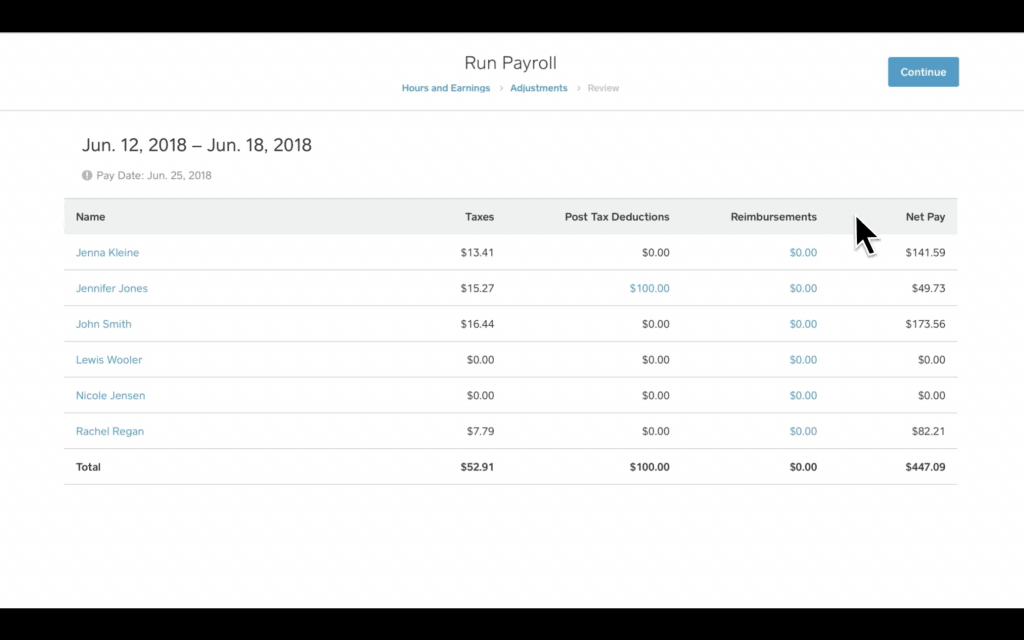Click the Name column header
Screen dimensions: 1024x640
(90, 216)
